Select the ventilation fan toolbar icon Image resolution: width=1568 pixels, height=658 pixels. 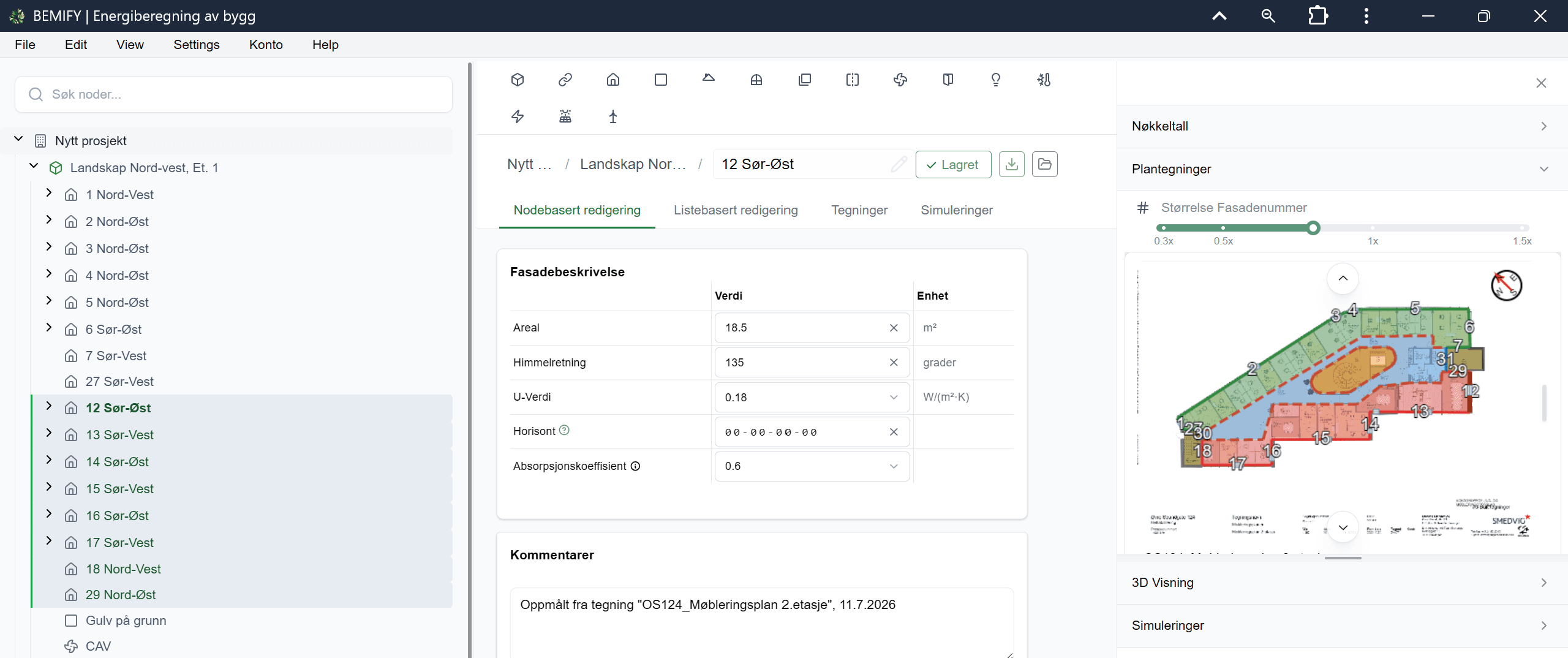[x=900, y=80]
